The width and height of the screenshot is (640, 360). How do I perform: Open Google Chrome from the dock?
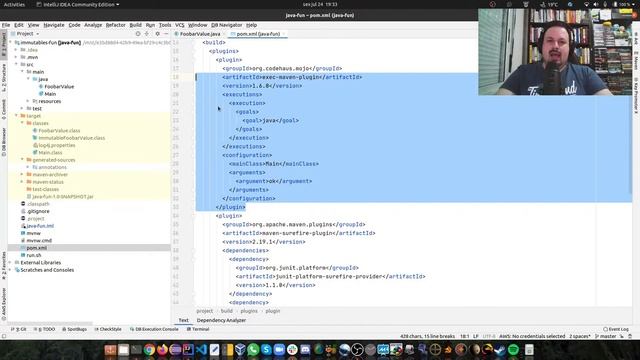(149, 350)
